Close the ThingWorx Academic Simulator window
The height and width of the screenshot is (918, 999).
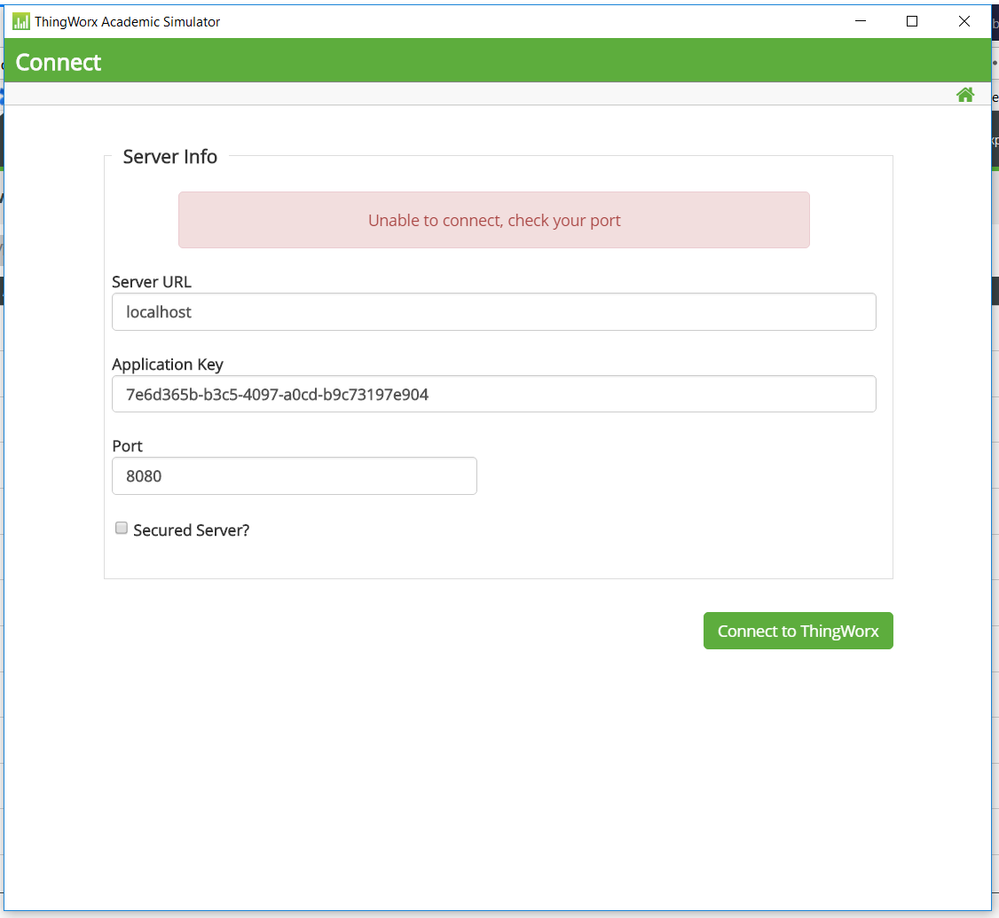tap(964, 22)
